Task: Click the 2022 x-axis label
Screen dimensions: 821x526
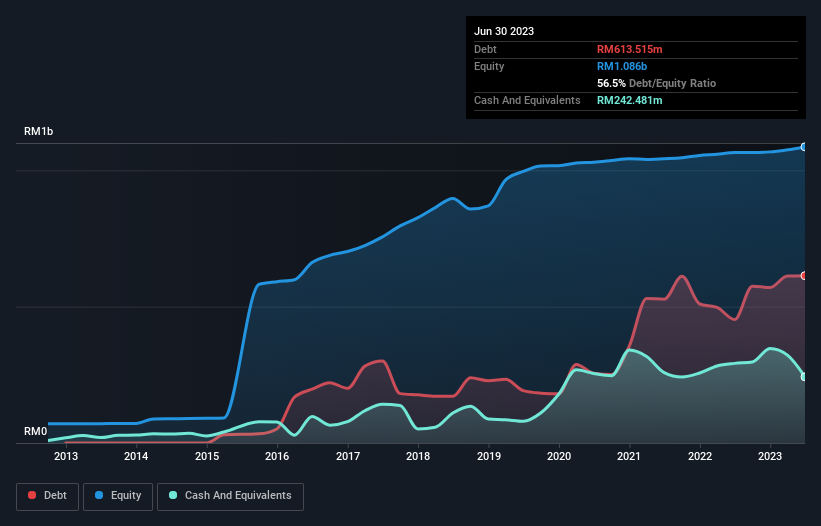Action: (x=700, y=456)
